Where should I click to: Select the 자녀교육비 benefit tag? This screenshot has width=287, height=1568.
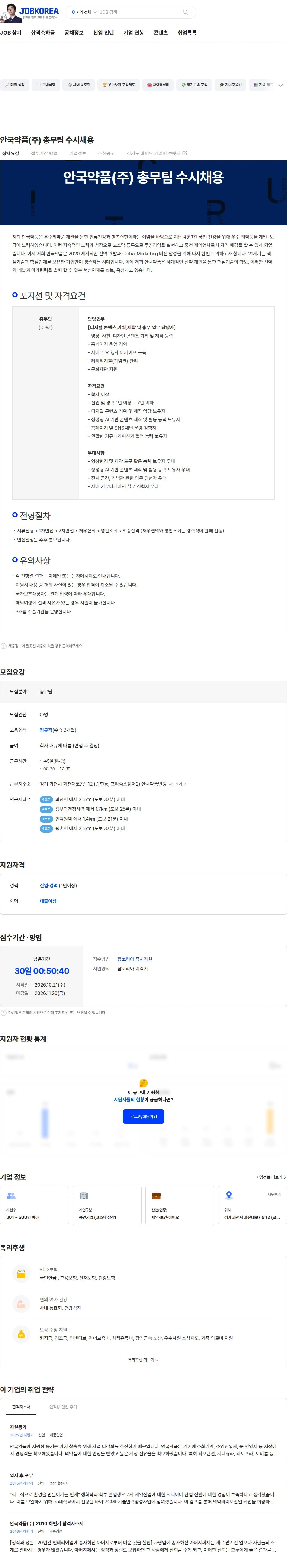[x=230, y=85]
